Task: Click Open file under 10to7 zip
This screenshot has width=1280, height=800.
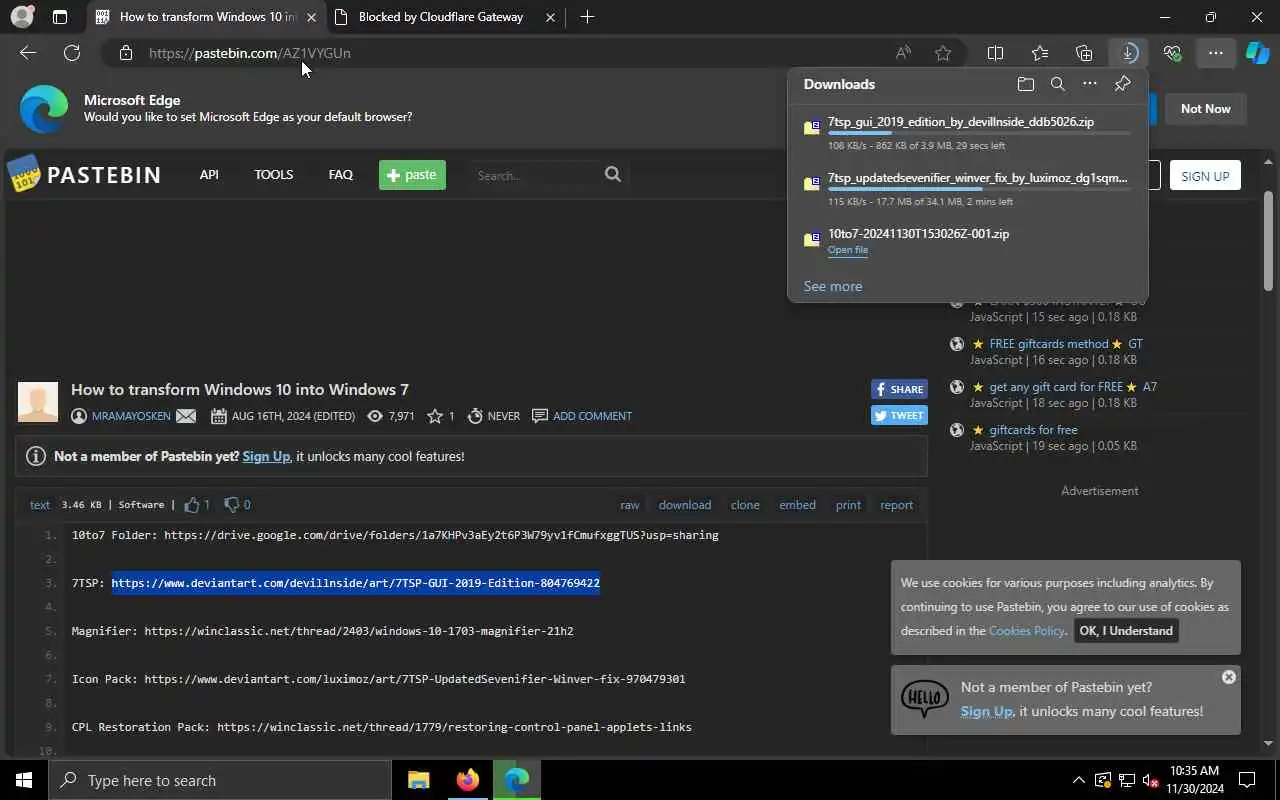Action: point(848,250)
